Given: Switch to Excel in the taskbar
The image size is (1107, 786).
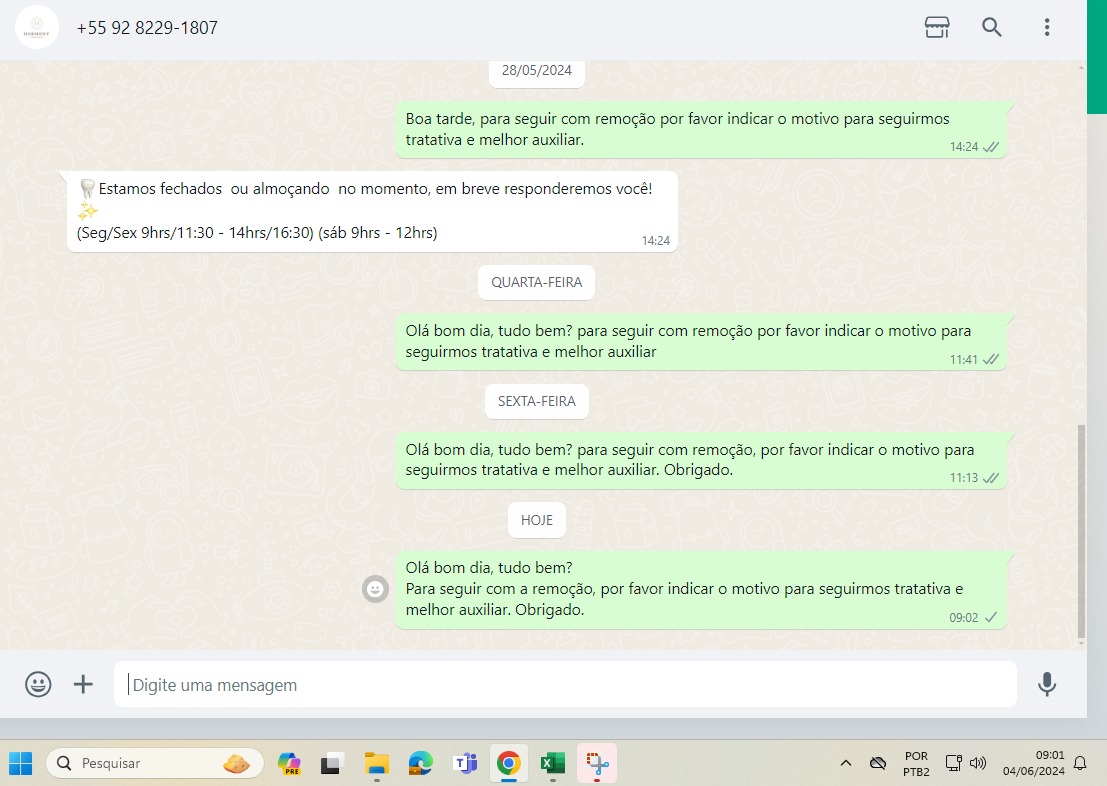Looking at the screenshot, I should 552,764.
